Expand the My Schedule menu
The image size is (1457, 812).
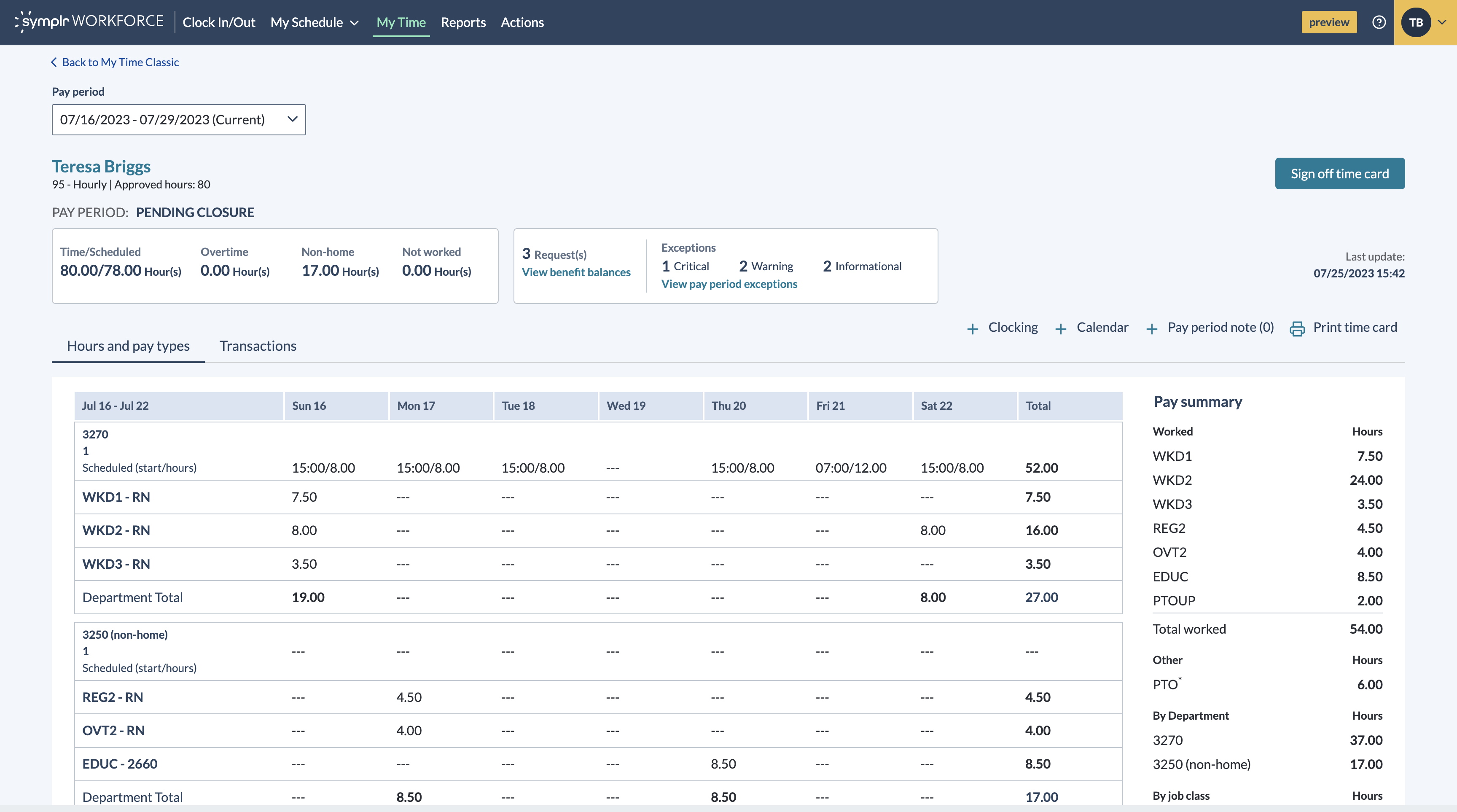point(315,22)
